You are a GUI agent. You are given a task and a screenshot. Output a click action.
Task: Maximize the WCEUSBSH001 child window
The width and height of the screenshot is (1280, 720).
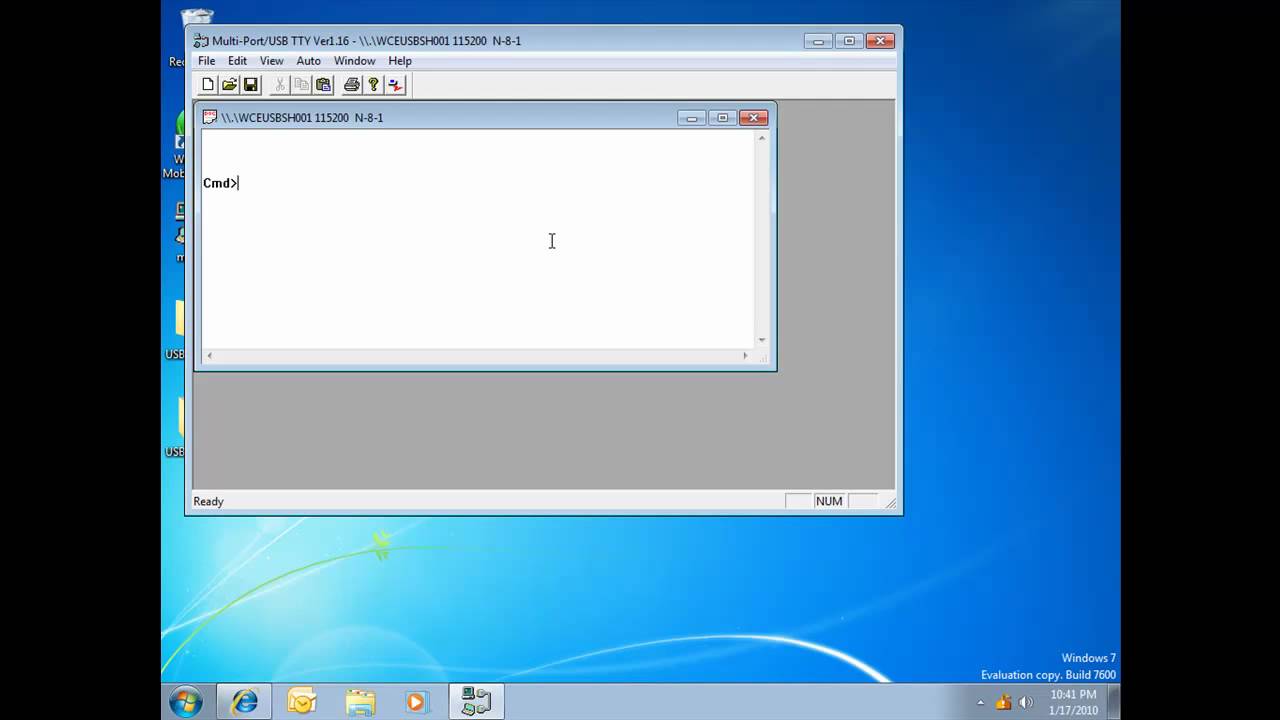[723, 118]
